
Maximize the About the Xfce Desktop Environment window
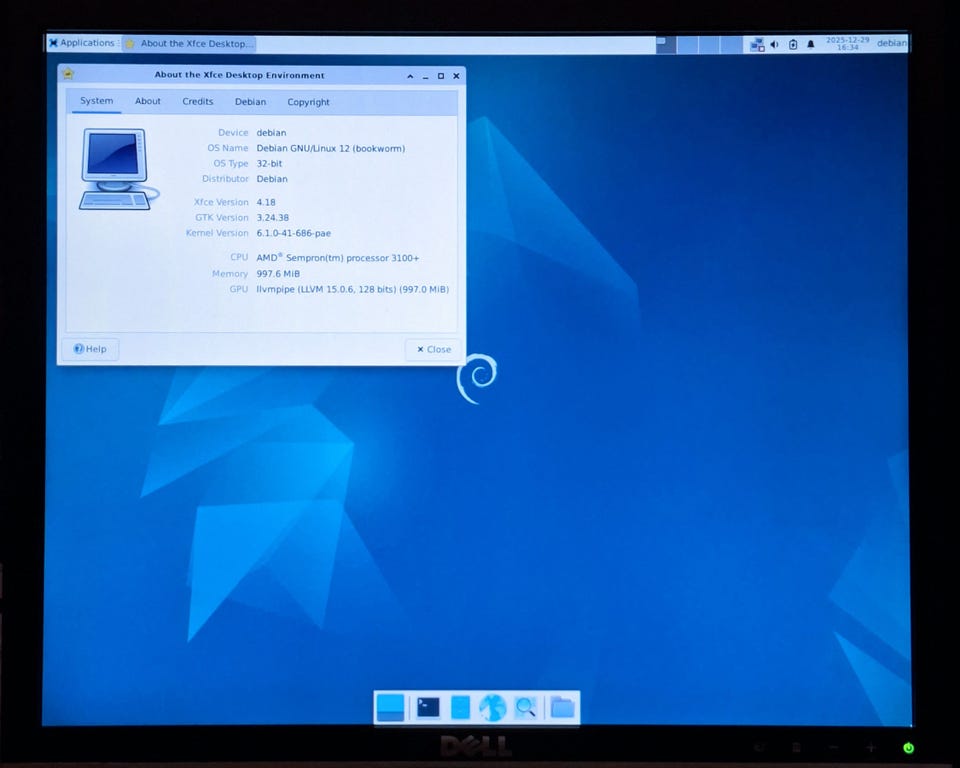point(441,76)
